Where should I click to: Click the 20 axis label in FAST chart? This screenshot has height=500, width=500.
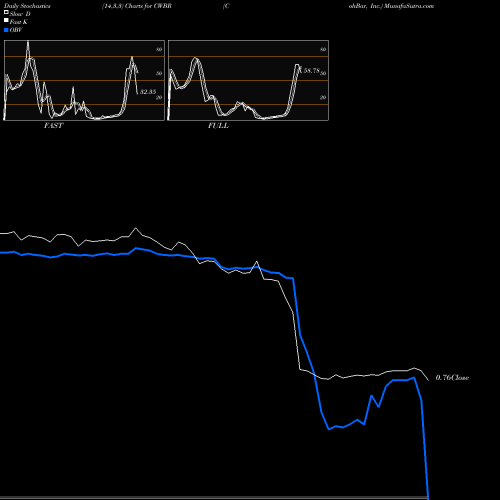tap(159, 97)
